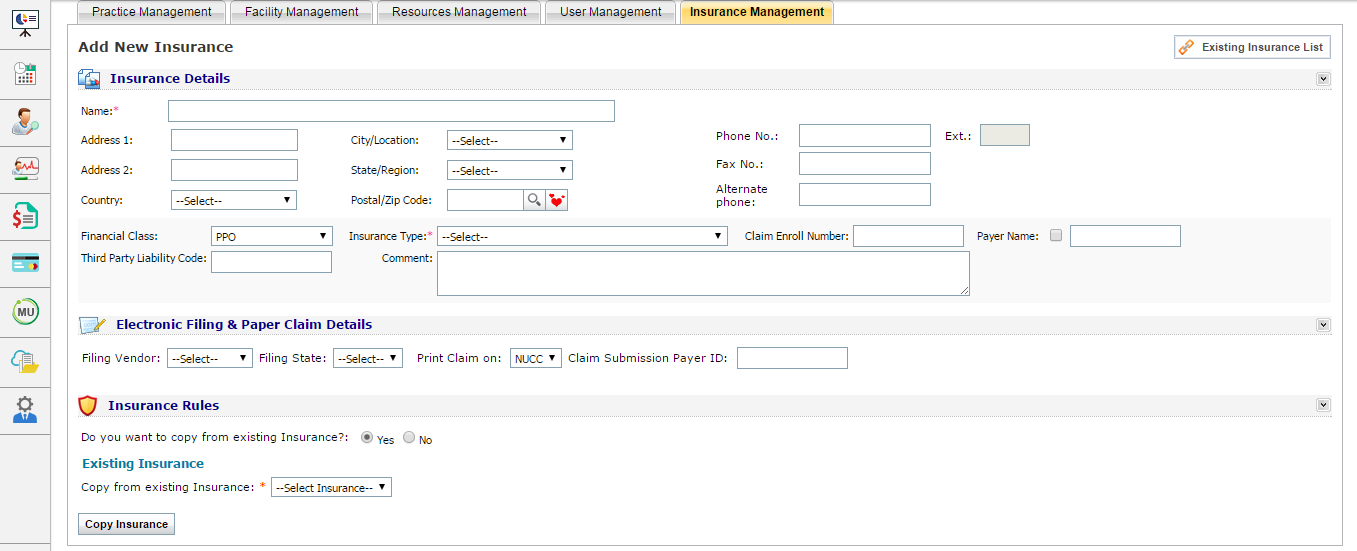Click the magnifier icon beside Postal/Zip Code
This screenshot has width=1357, height=551.
(534, 200)
